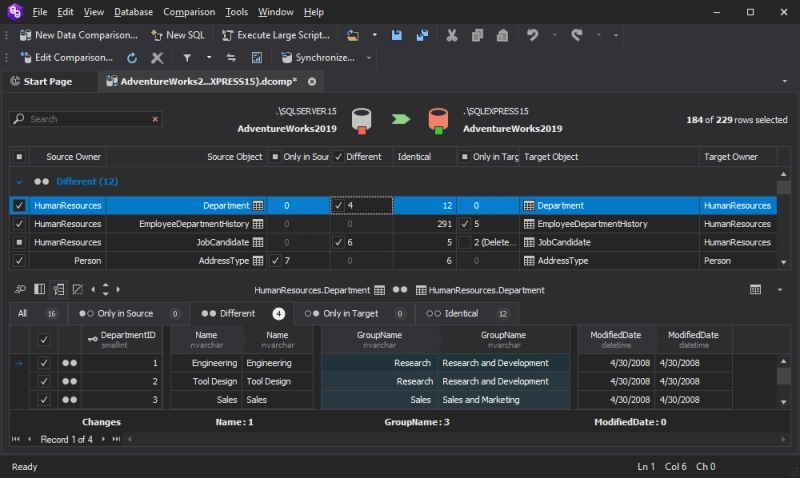Select the Identical records tab
800x478 pixels.
[467, 314]
